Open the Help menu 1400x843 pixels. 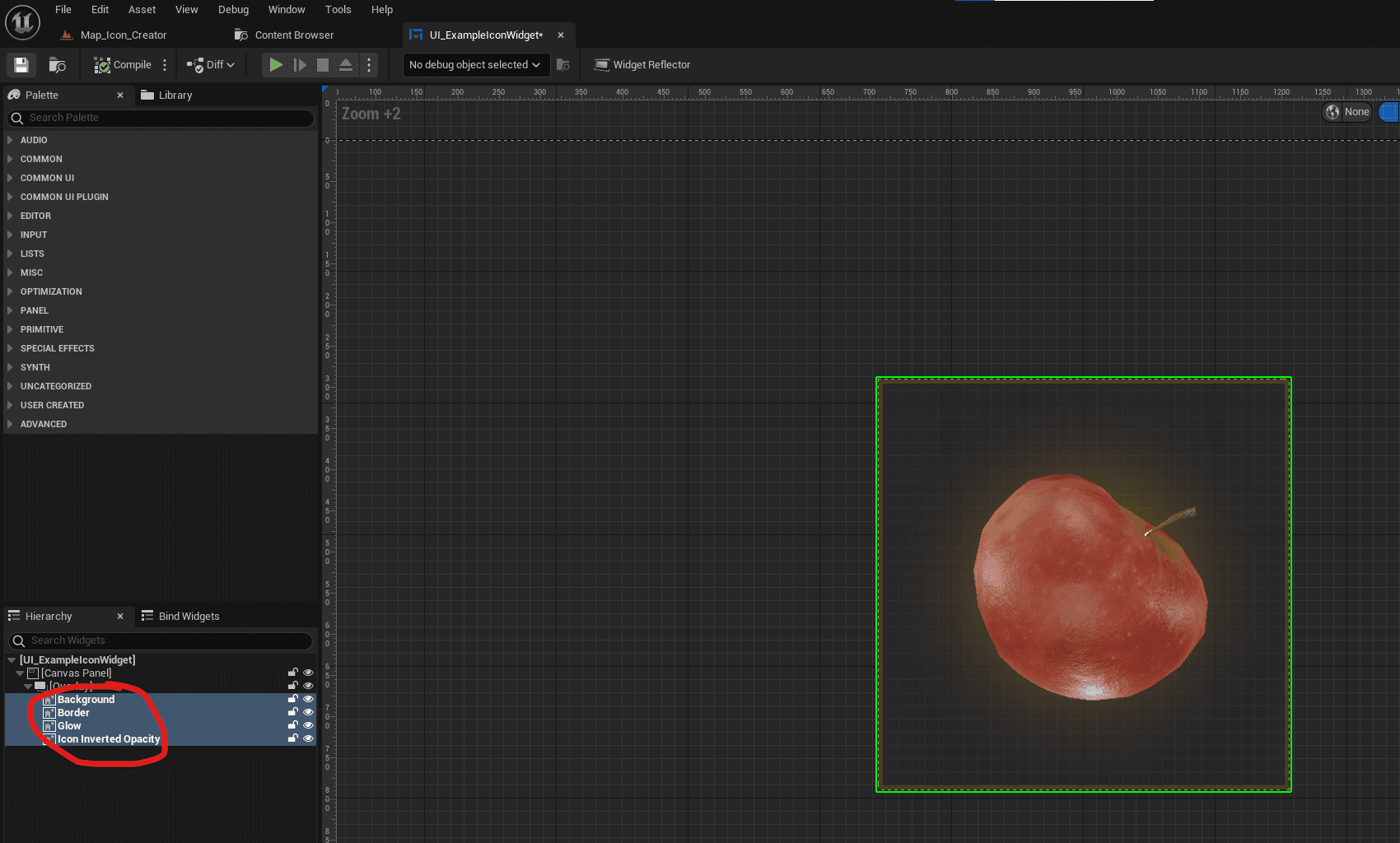point(382,10)
